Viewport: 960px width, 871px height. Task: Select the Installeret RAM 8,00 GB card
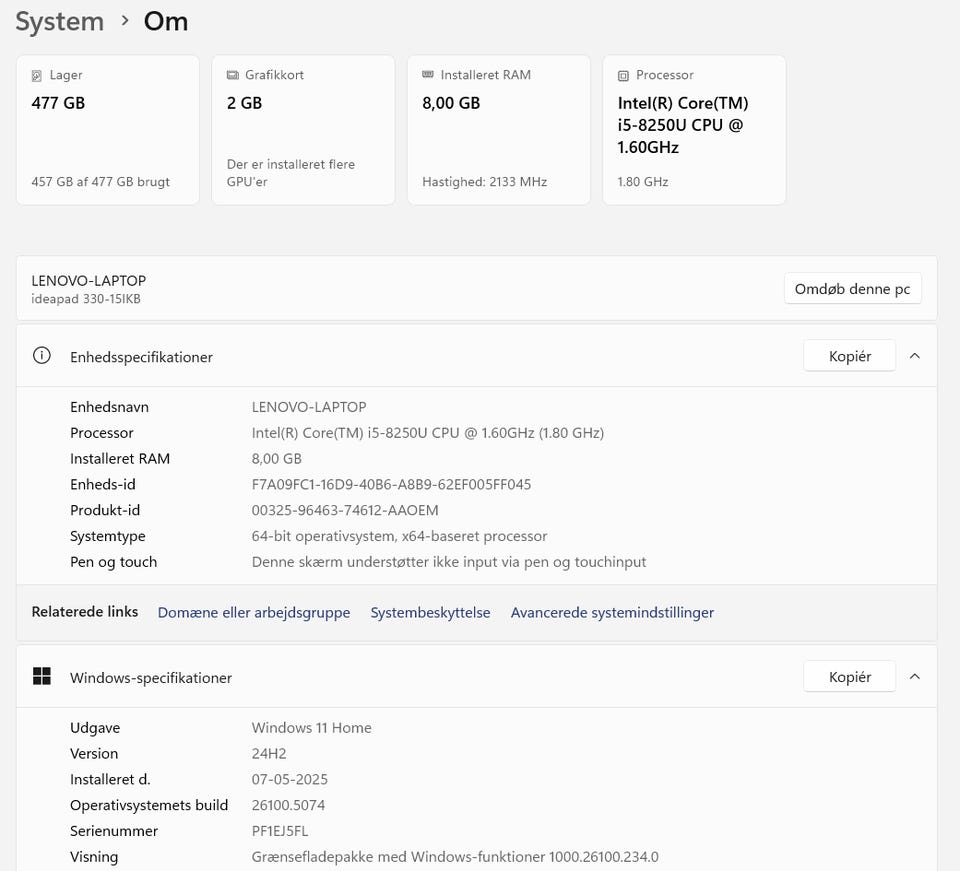pyautogui.click(x=498, y=130)
